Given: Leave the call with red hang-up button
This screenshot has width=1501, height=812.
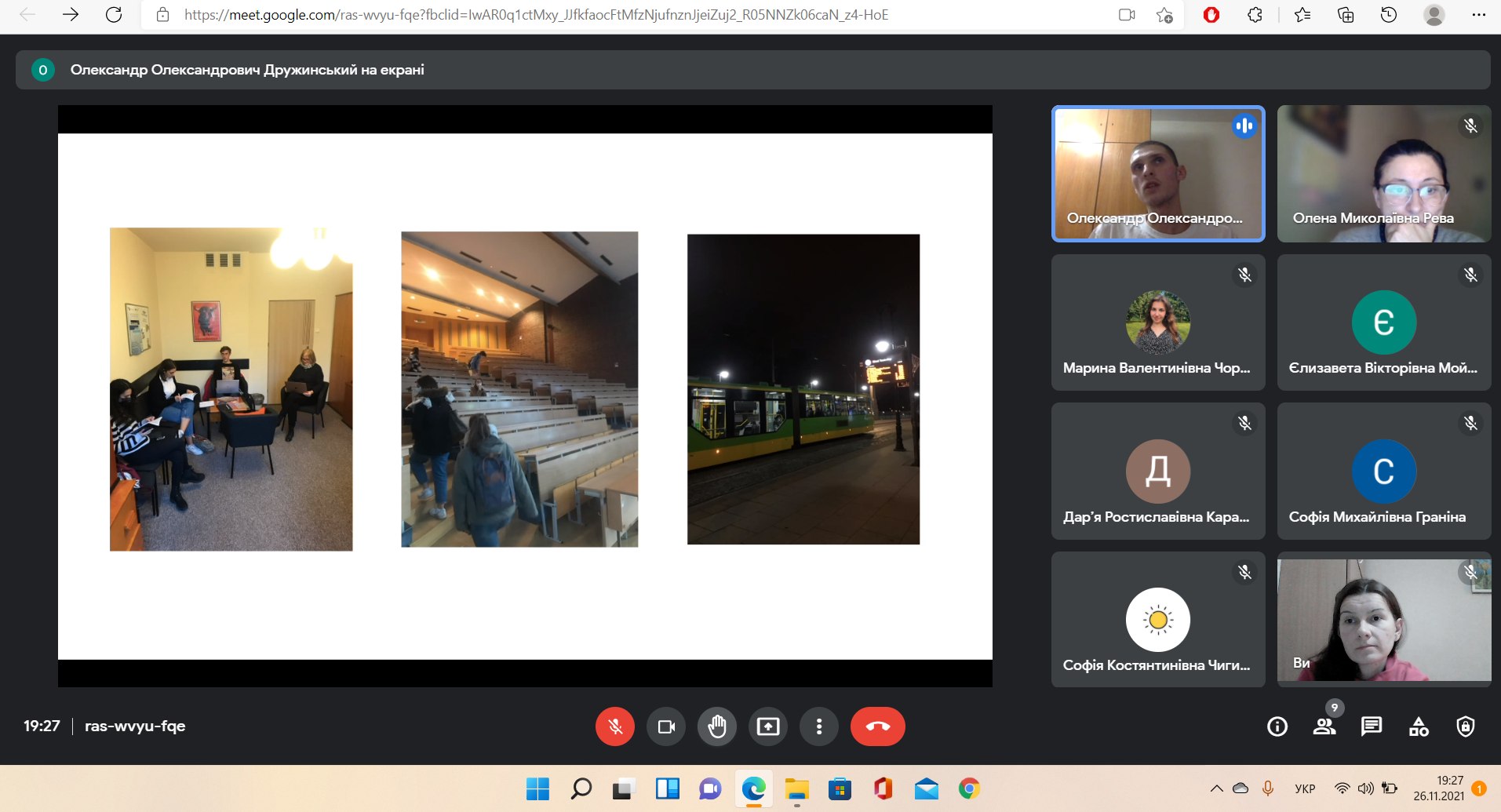Looking at the screenshot, I should pos(877,726).
